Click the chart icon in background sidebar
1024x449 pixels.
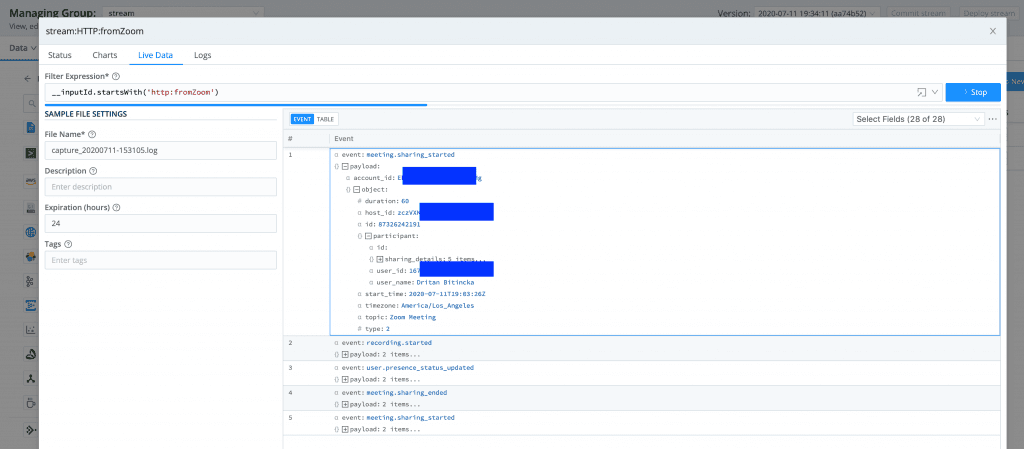coord(31,330)
